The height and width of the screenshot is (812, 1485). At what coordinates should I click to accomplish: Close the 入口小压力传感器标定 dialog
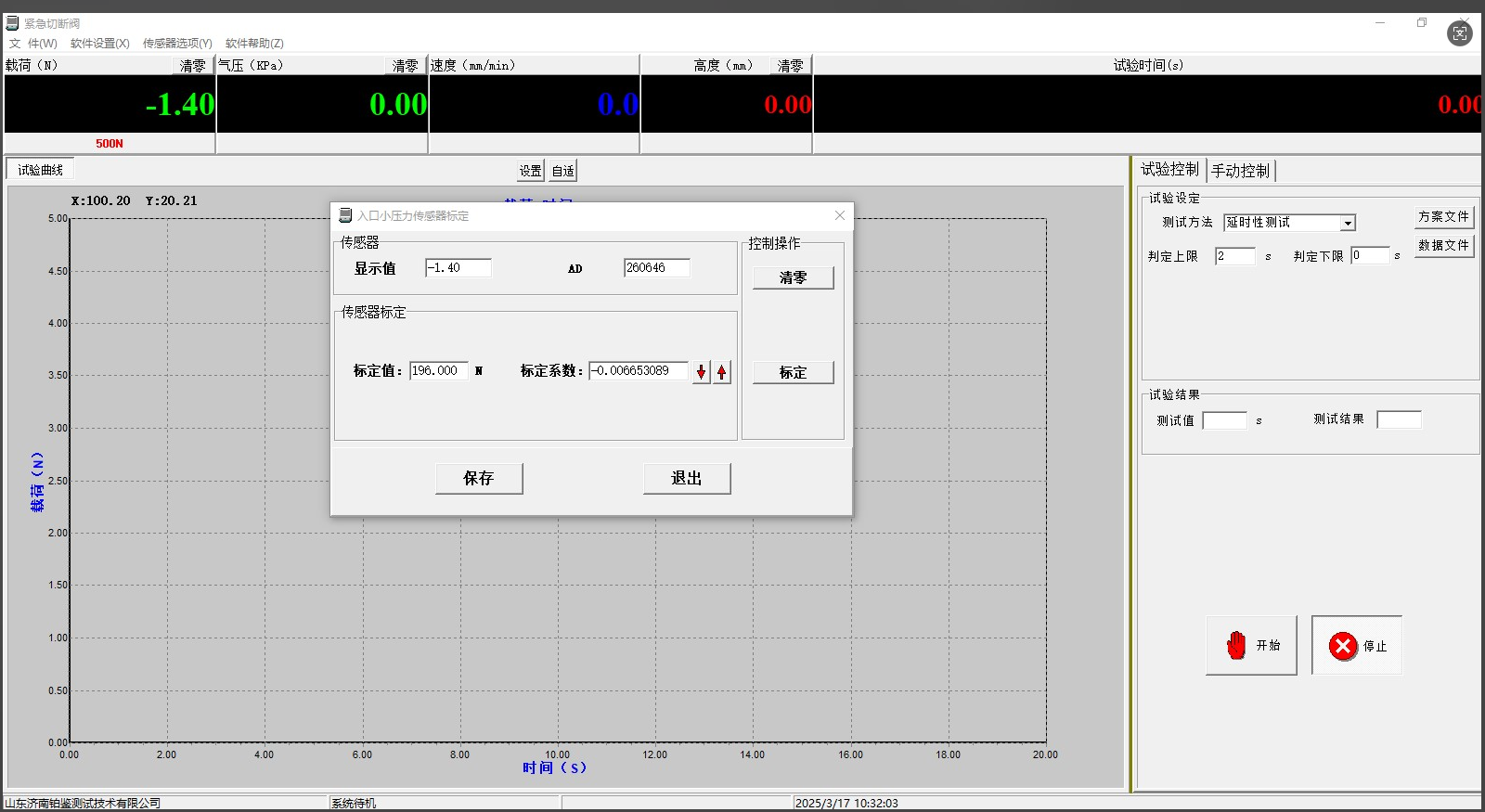tap(839, 215)
